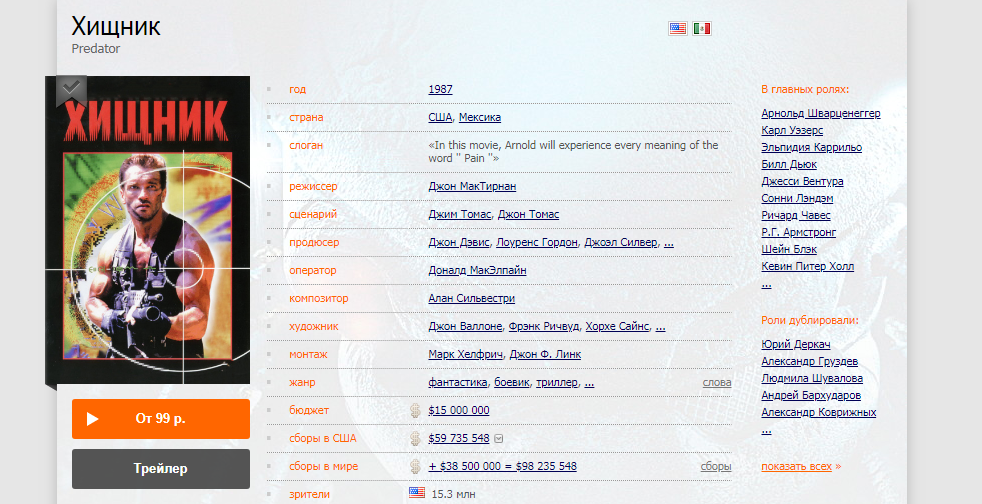The image size is (982, 504).
Task: Open actor Р.Г. Армстронг link
Action: (799, 232)
